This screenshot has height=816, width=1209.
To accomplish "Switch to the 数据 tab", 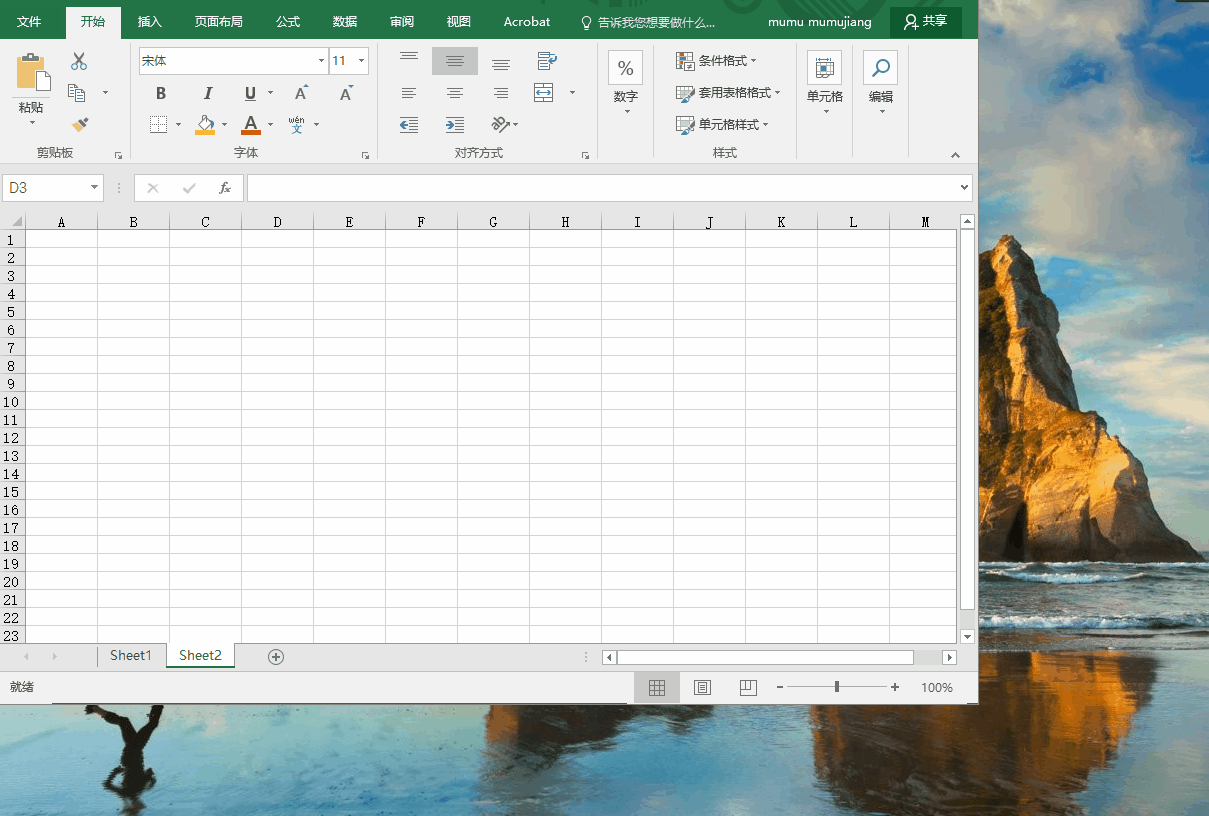I will 345,22.
